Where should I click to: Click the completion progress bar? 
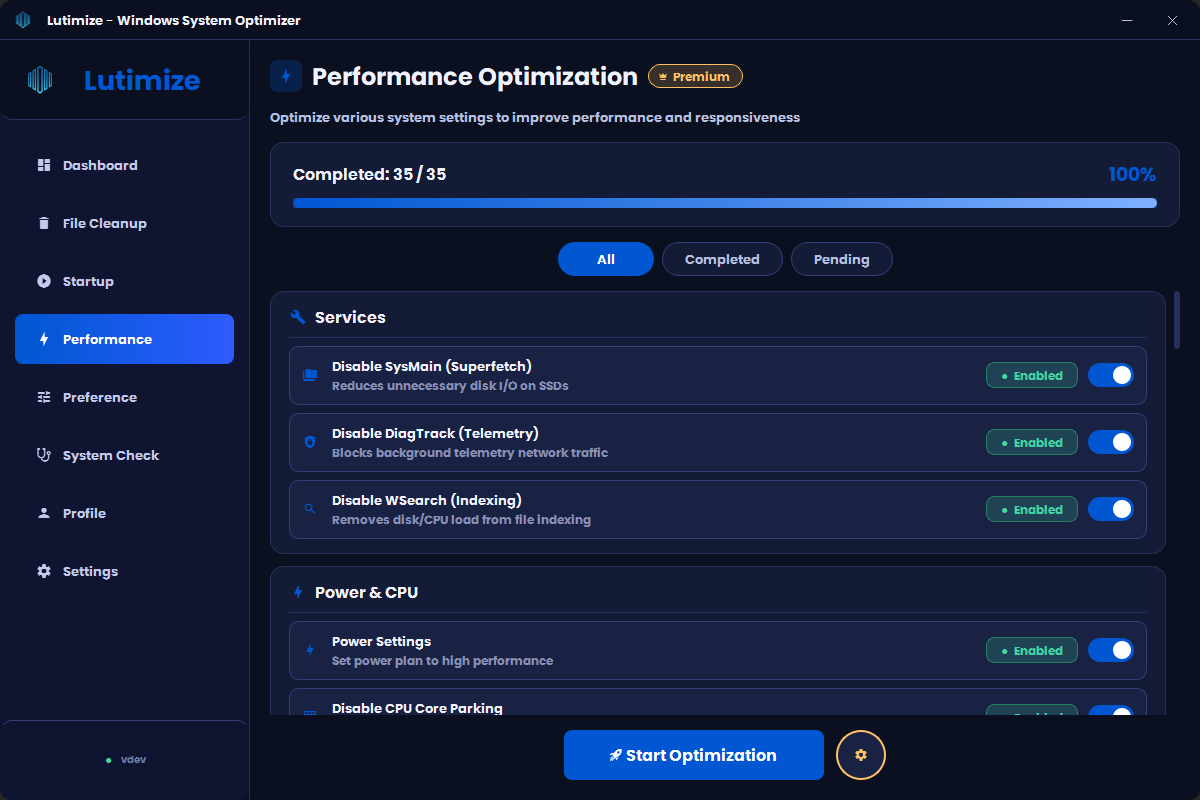[x=725, y=203]
